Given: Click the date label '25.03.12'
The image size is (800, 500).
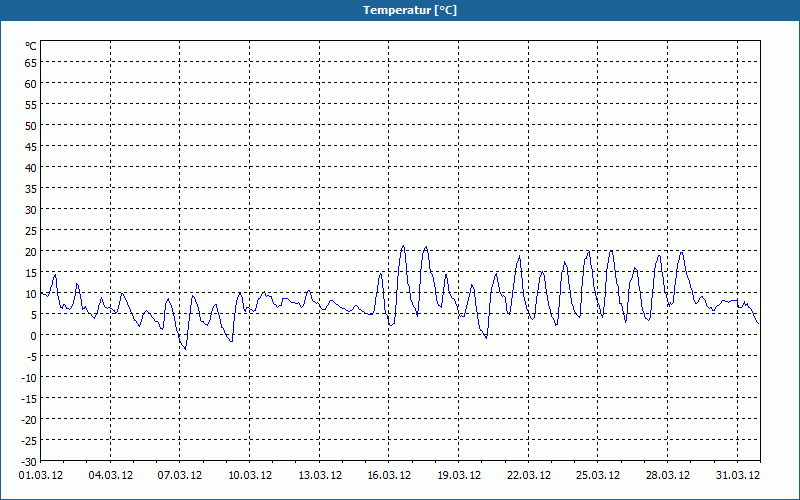Looking at the screenshot, I should coord(598,476).
